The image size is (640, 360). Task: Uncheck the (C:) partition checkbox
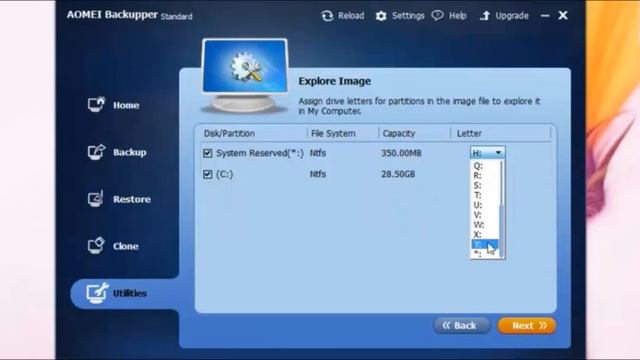(207, 174)
